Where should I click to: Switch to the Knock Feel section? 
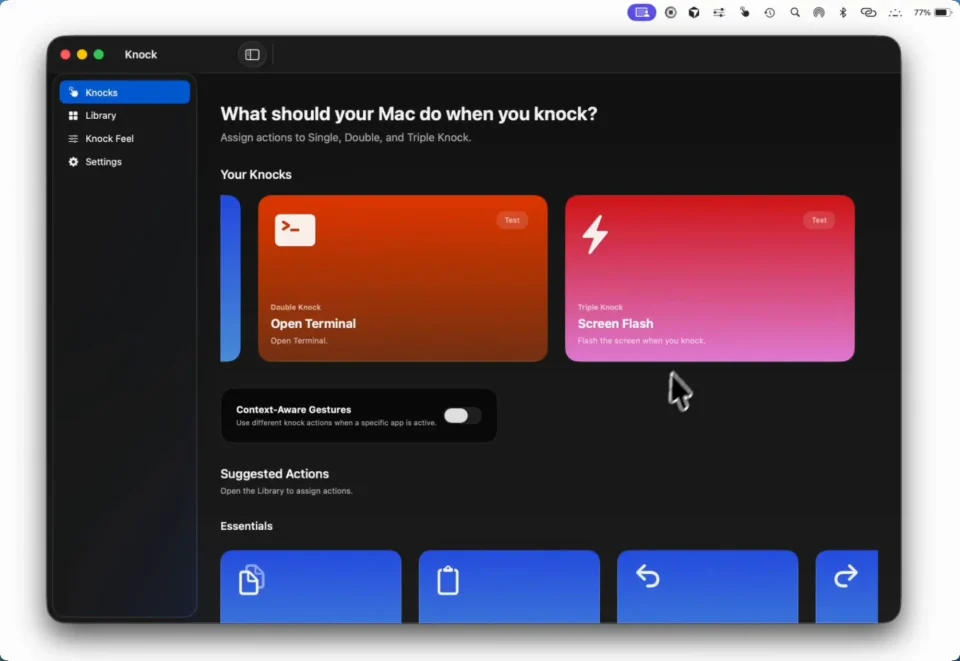(x=124, y=139)
